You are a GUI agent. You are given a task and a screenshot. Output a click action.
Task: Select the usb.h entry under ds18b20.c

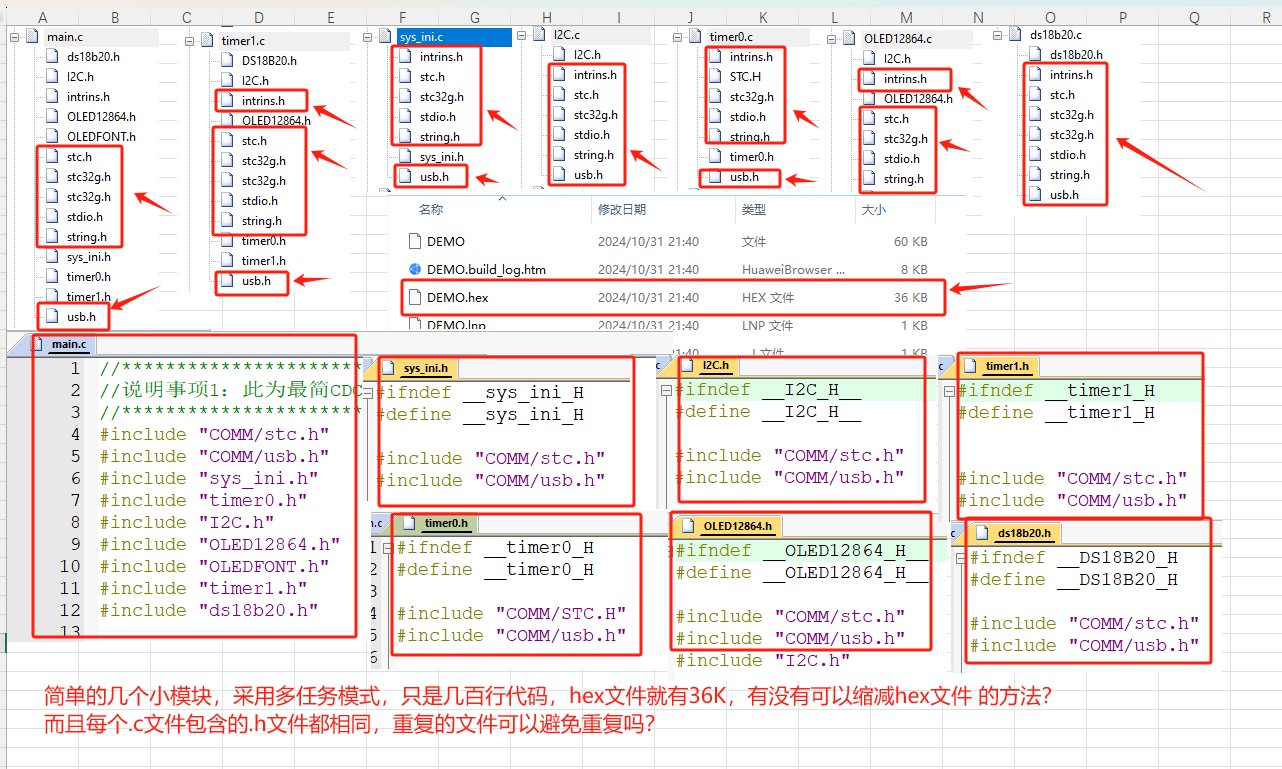click(x=1064, y=195)
